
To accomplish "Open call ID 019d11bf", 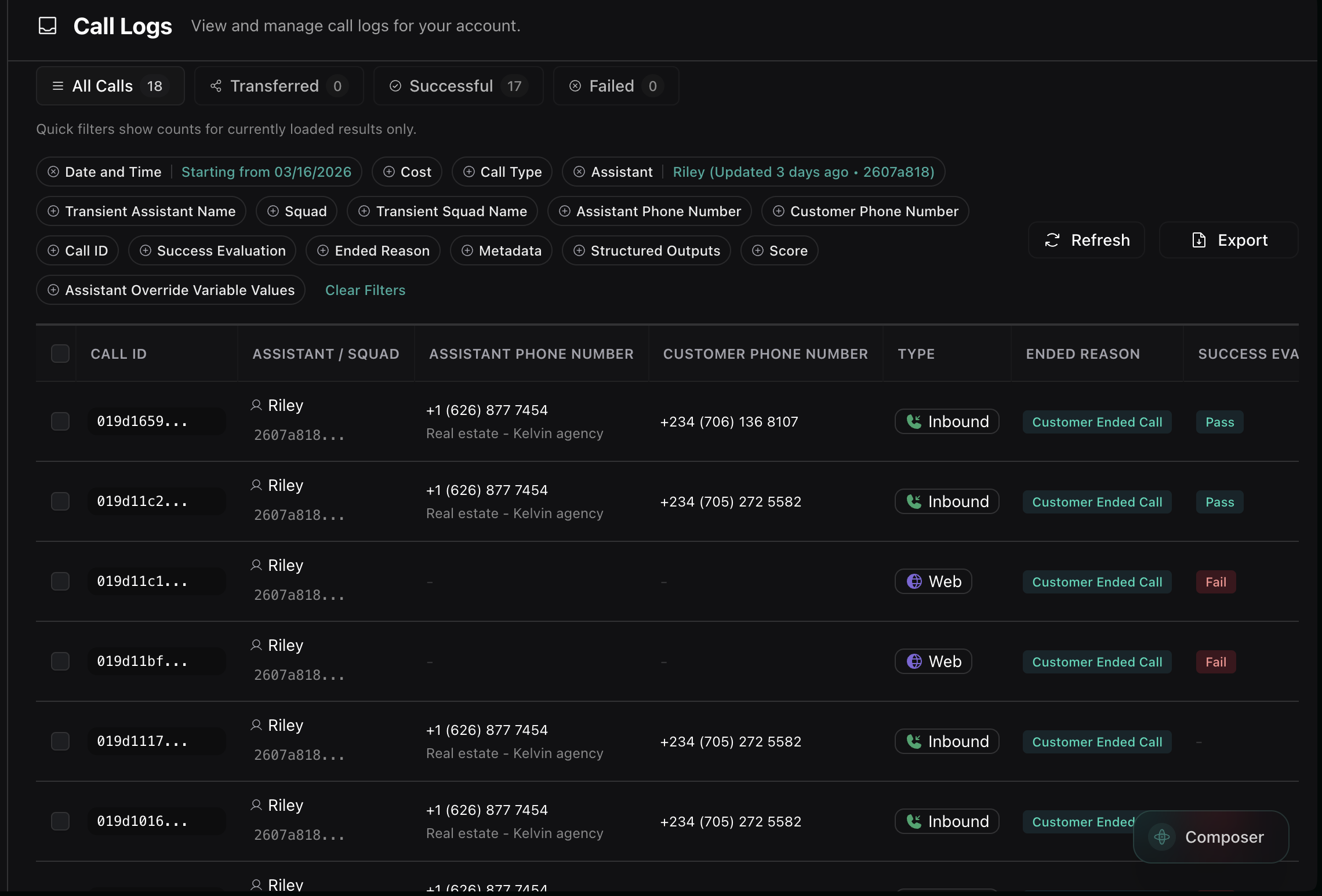I will tap(157, 661).
